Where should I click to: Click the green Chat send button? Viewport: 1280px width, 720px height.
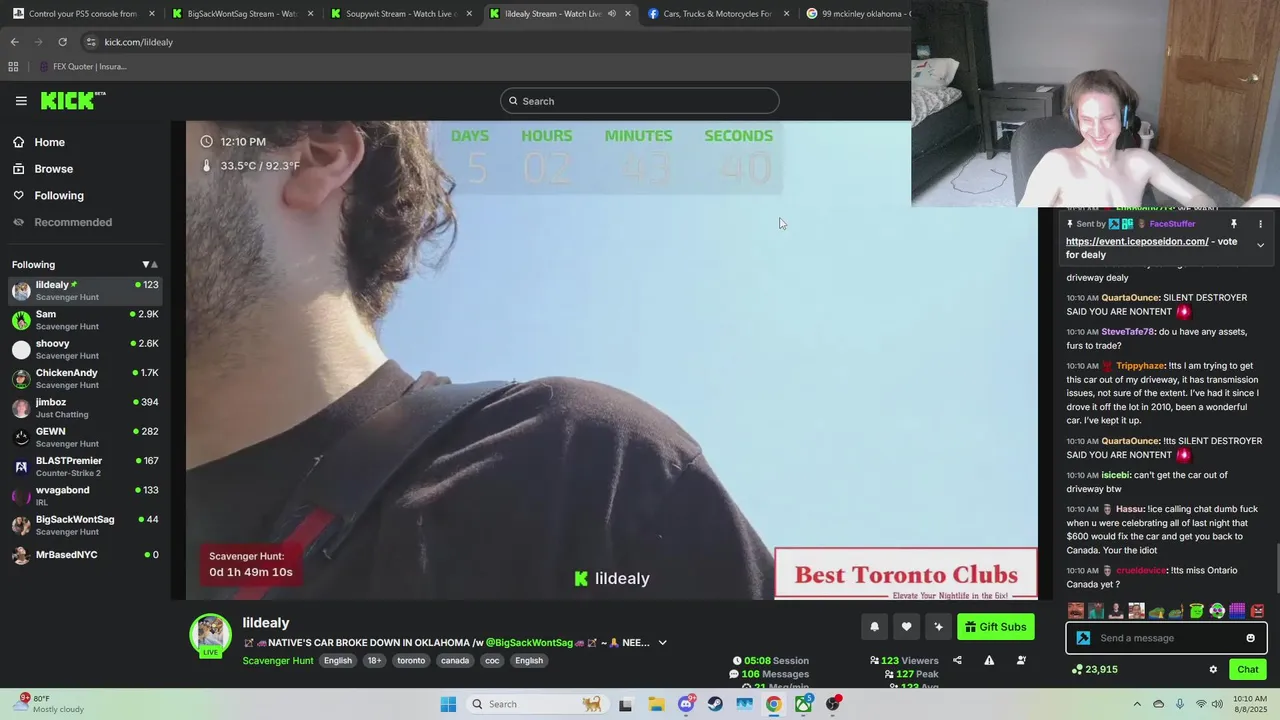coord(1248,669)
